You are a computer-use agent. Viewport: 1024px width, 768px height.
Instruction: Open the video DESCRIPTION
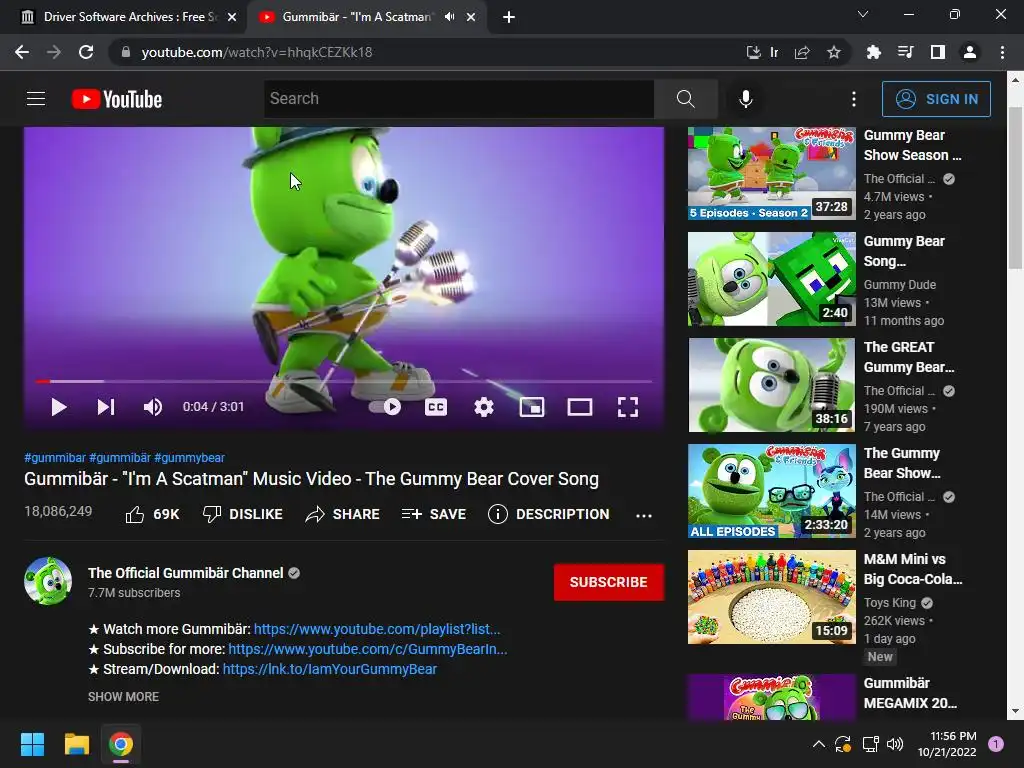pos(549,515)
